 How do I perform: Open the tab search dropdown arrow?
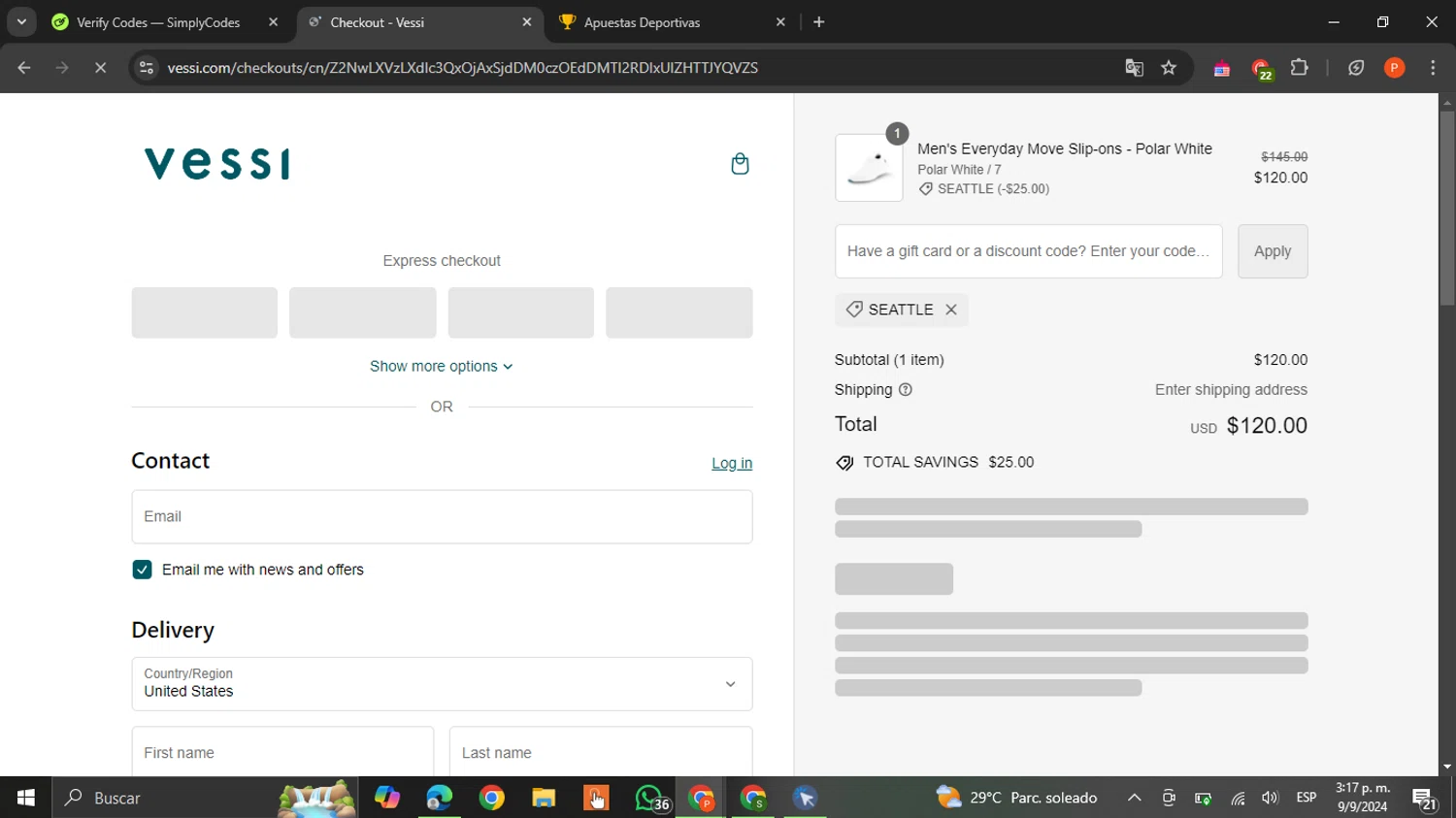[21, 21]
